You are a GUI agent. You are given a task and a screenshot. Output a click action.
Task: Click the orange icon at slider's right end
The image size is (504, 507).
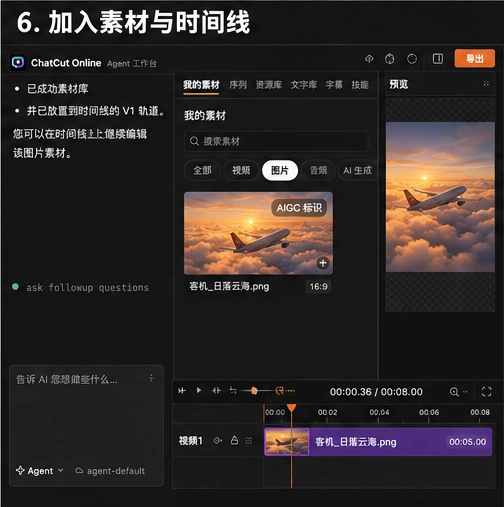point(280,390)
